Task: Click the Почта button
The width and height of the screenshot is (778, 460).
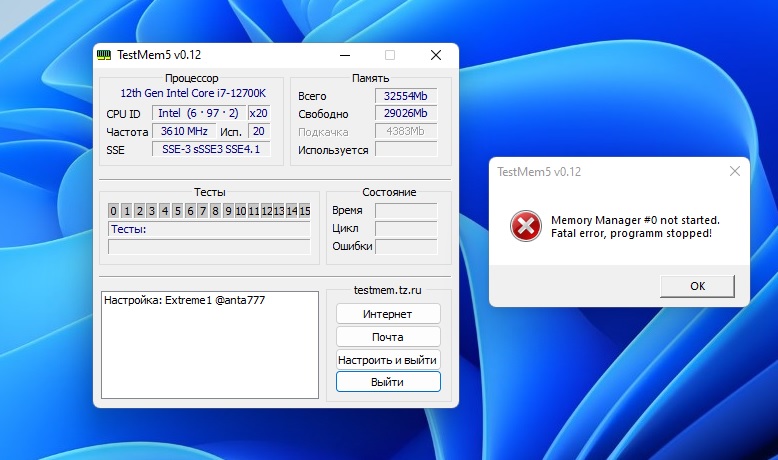Action: click(x=388, y=337)
